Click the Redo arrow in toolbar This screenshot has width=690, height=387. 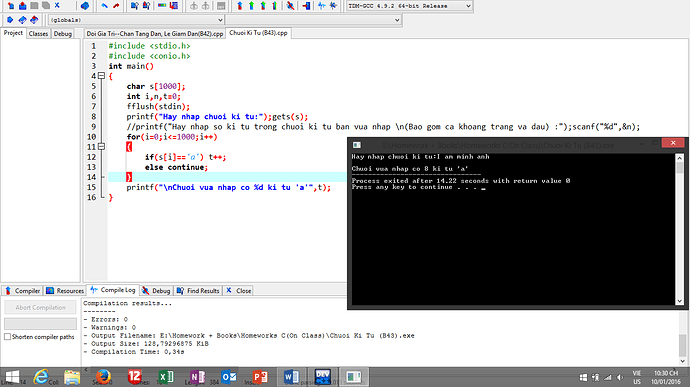(x=116, y=6)
